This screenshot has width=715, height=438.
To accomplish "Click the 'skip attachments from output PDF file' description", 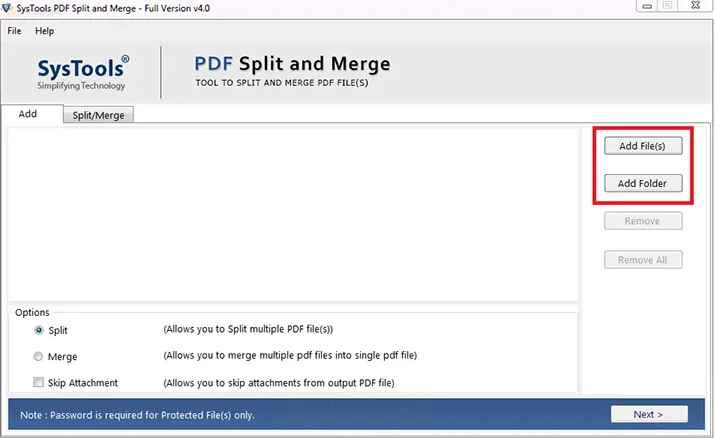I will (x=279, y=383).
